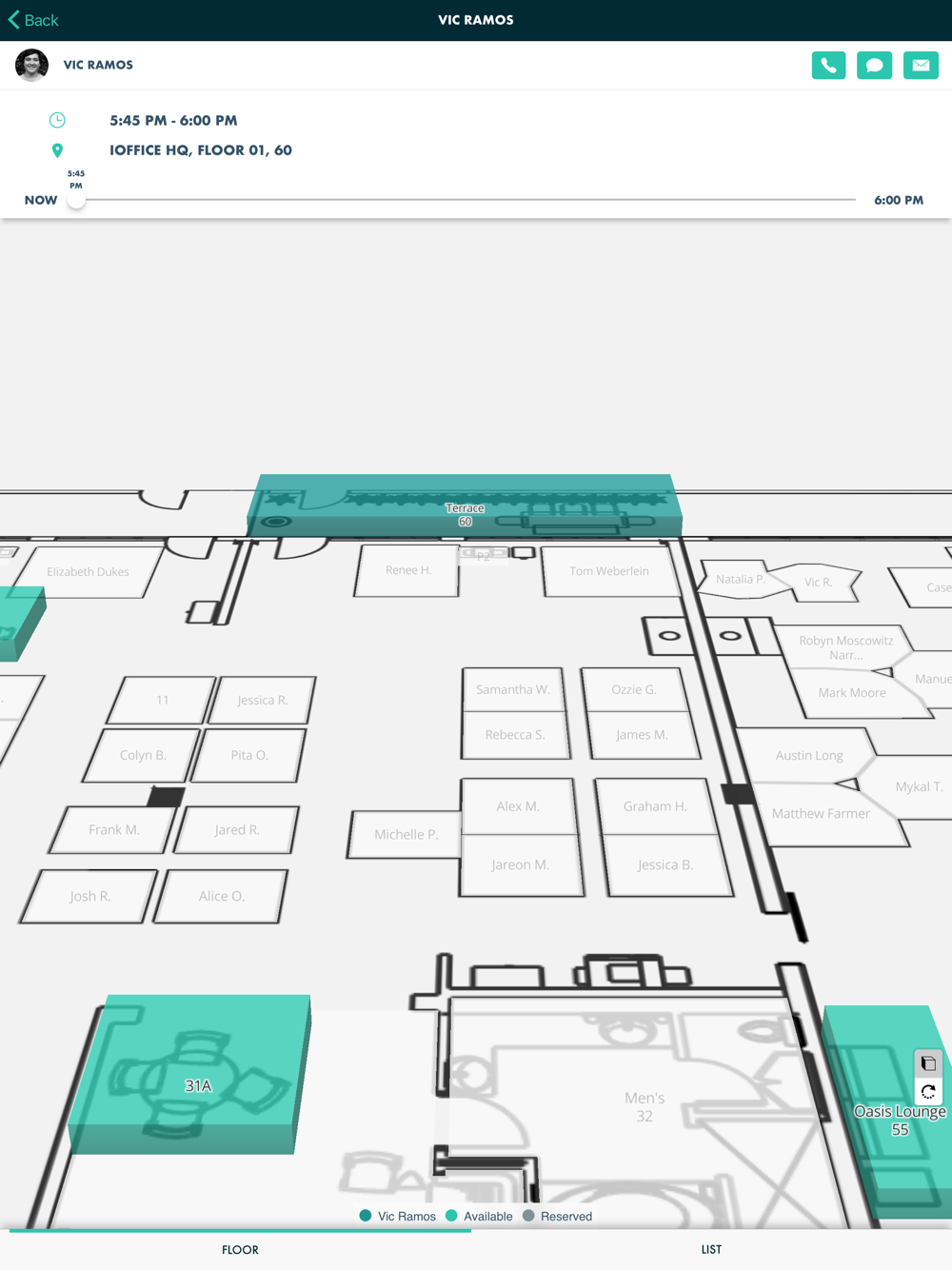Select Jessica B. desk

click(665, 865)
